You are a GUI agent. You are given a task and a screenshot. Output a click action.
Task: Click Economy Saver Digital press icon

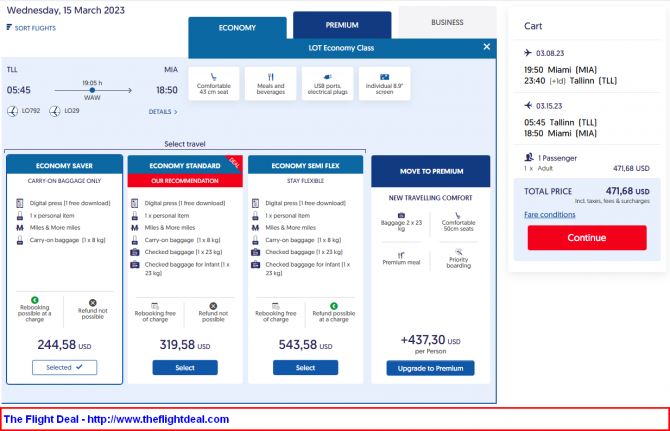20,203
